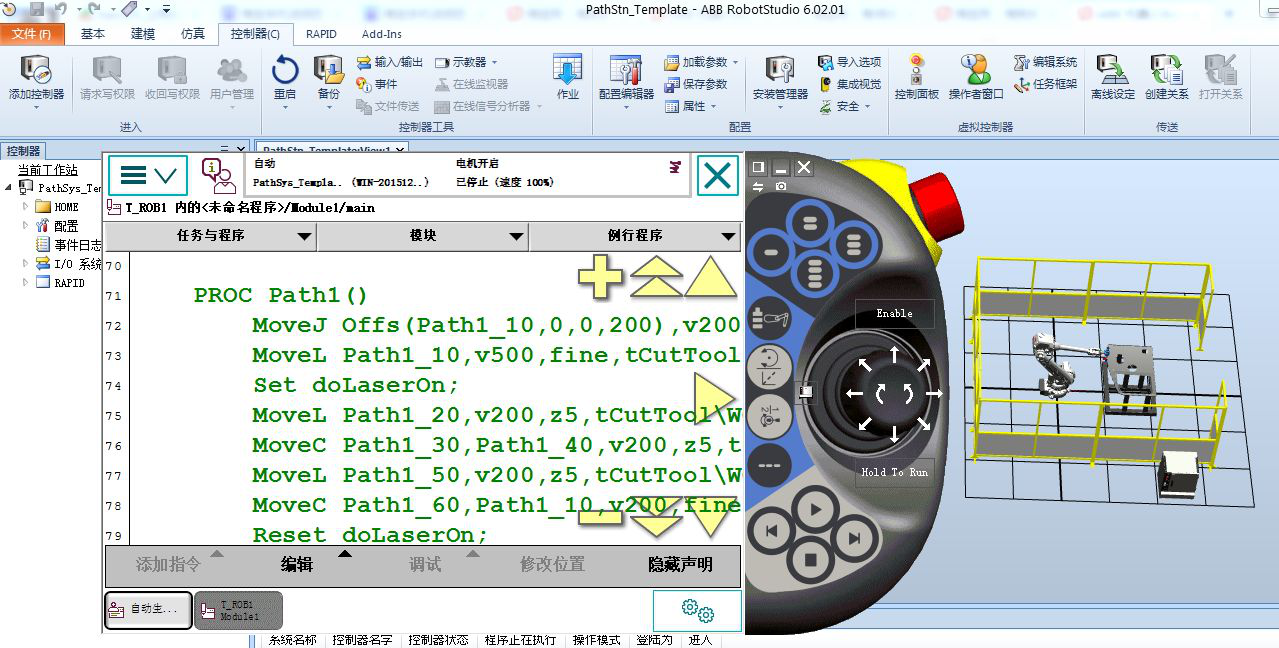The image size is (1279, 648).
Task: Click the pendant step Forward button
Action: pyautogui.click(x=853, y=538)
